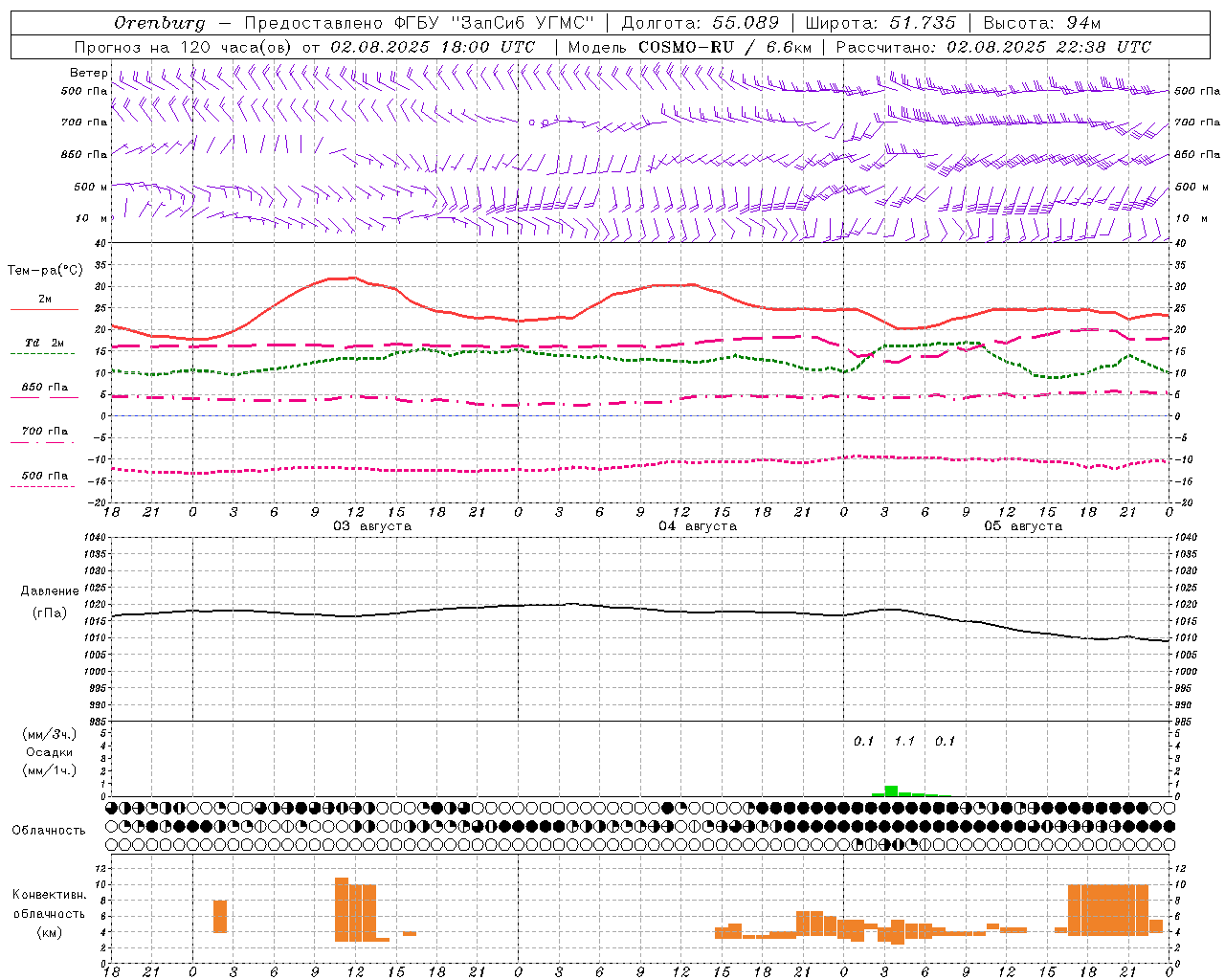Click the dotted pink line sample under 500 гПа legend
The height and width of the screenshot is (980, 1225).
(42, 486)
